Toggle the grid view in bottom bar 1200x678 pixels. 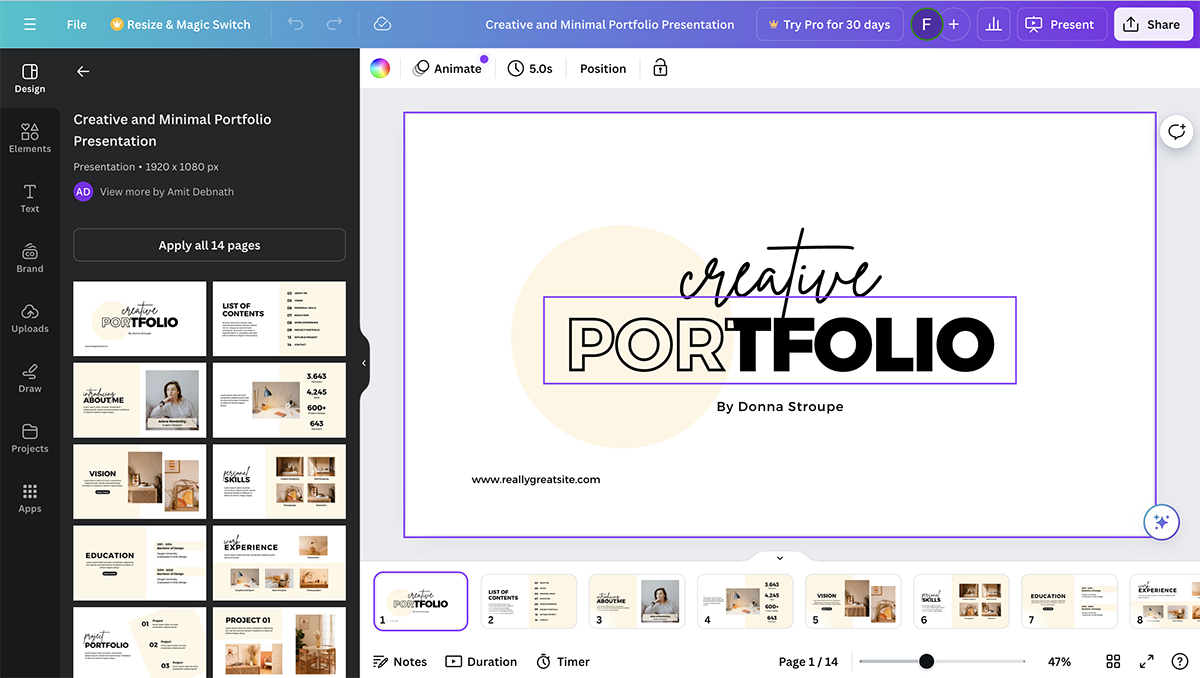pos(1113,661)
